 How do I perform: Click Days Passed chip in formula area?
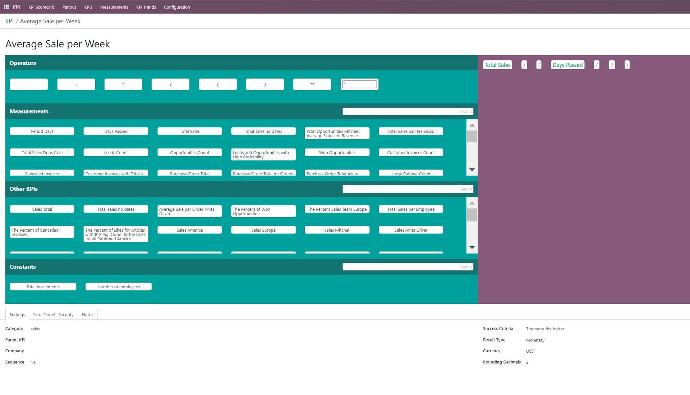tap(568, 65)
